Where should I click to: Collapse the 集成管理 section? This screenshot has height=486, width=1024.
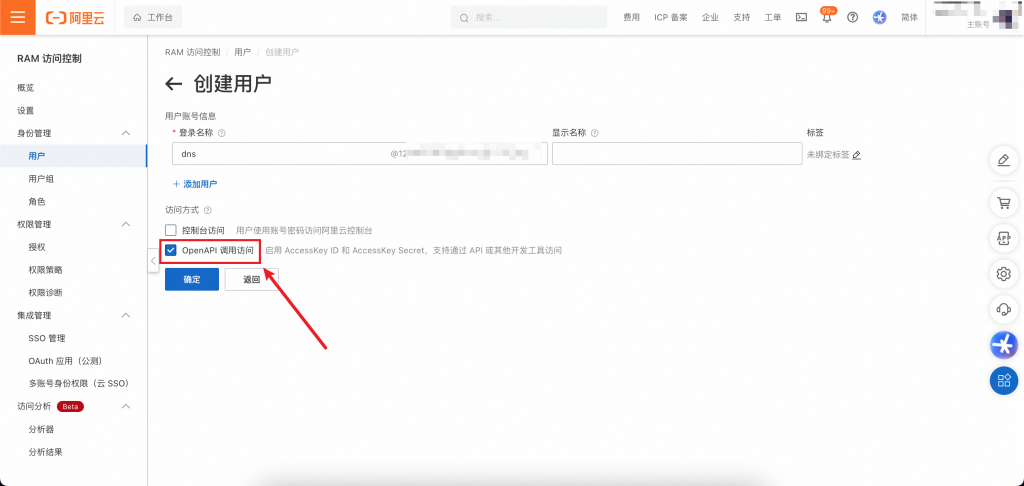(x=126, y=316)
